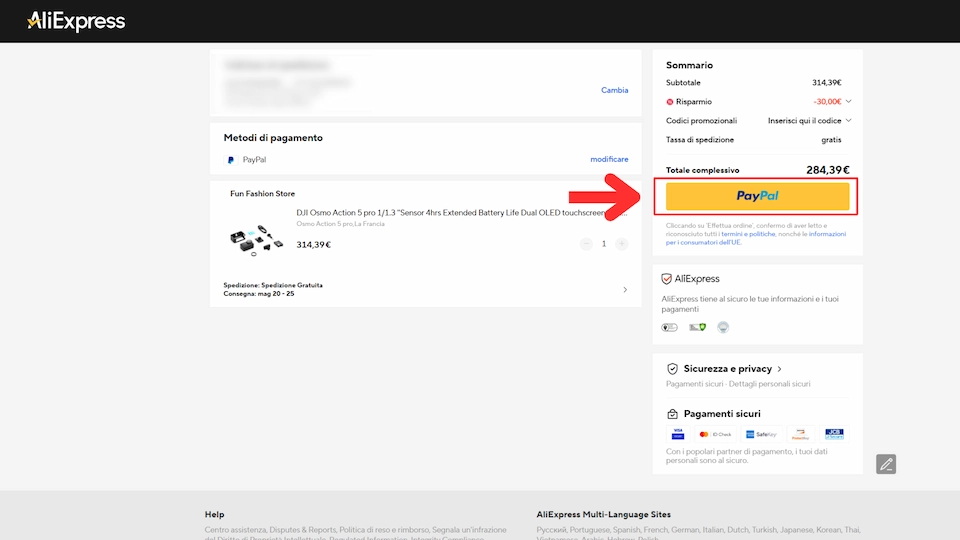Click Cambia to change shipping address
The height and width of the screenshot is (540, 960).
(x=614, y=90)
